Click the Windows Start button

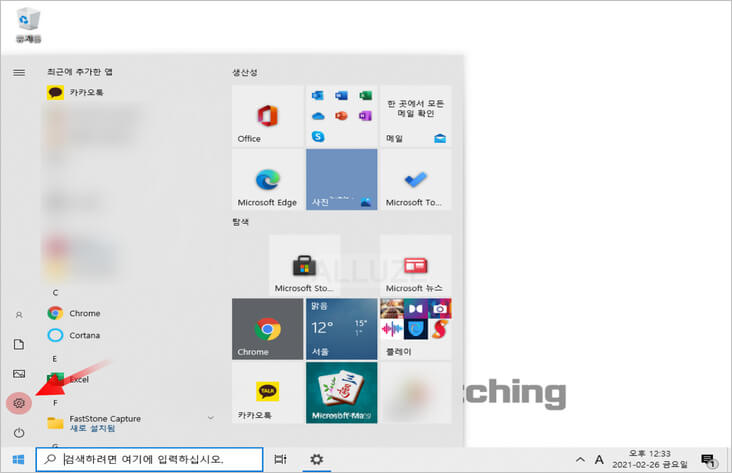18,459
